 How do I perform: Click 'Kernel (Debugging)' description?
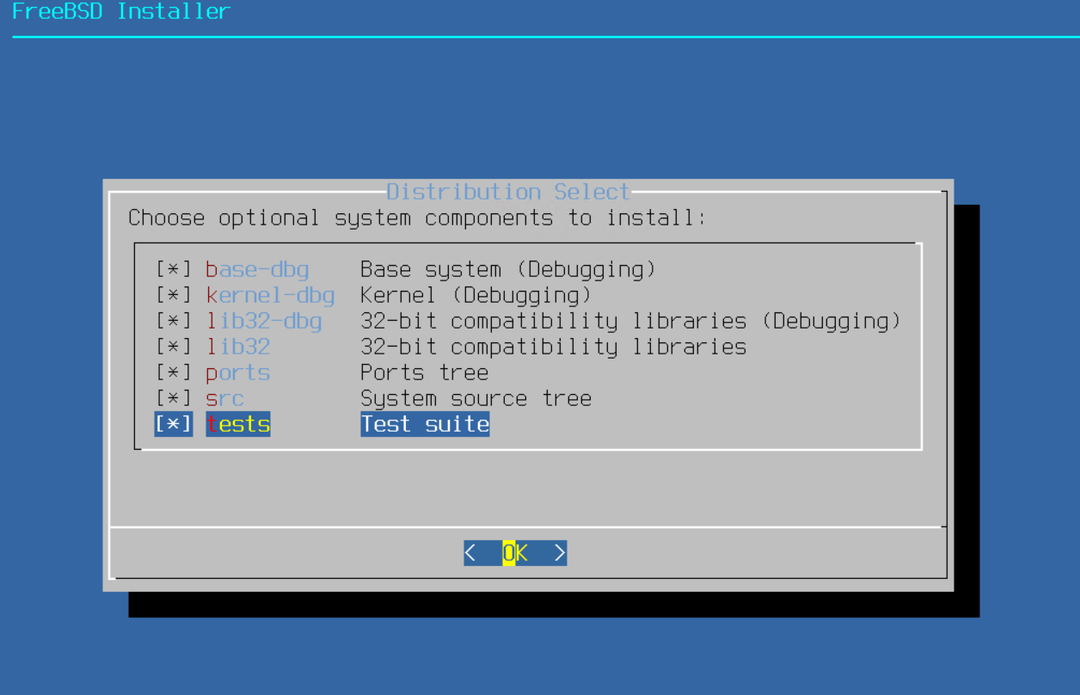475,295
